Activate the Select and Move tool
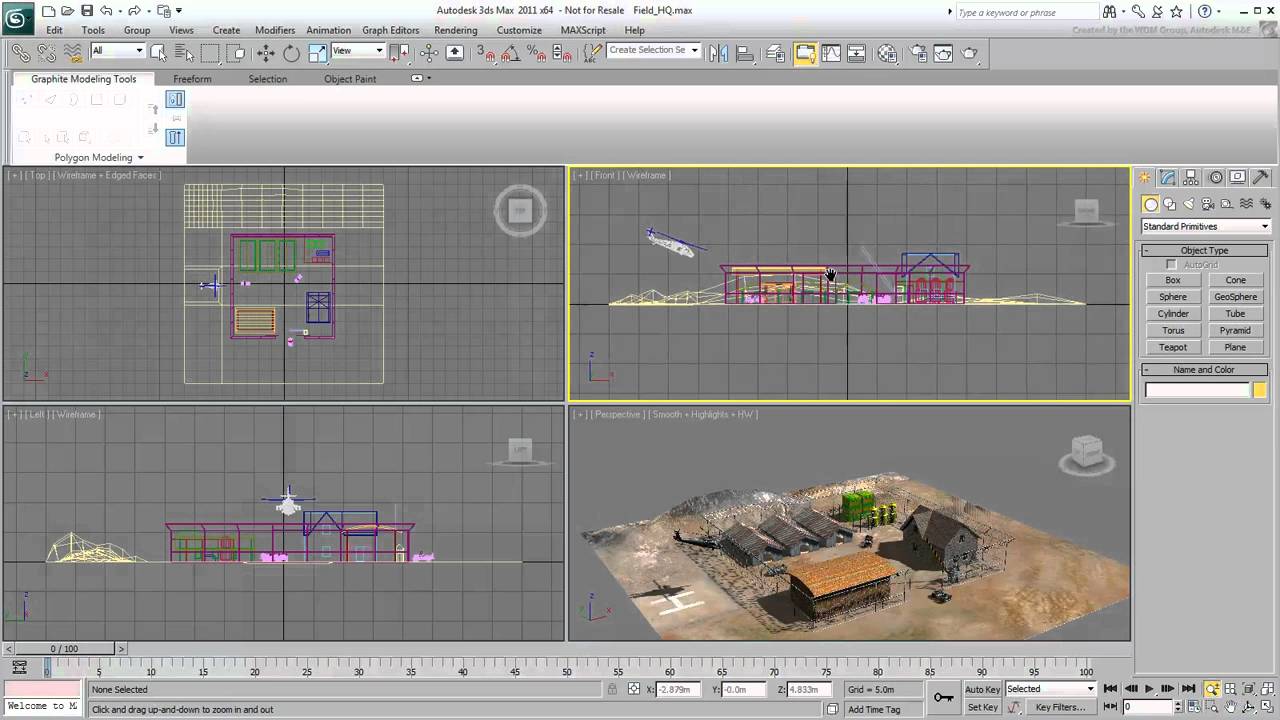 266,53
